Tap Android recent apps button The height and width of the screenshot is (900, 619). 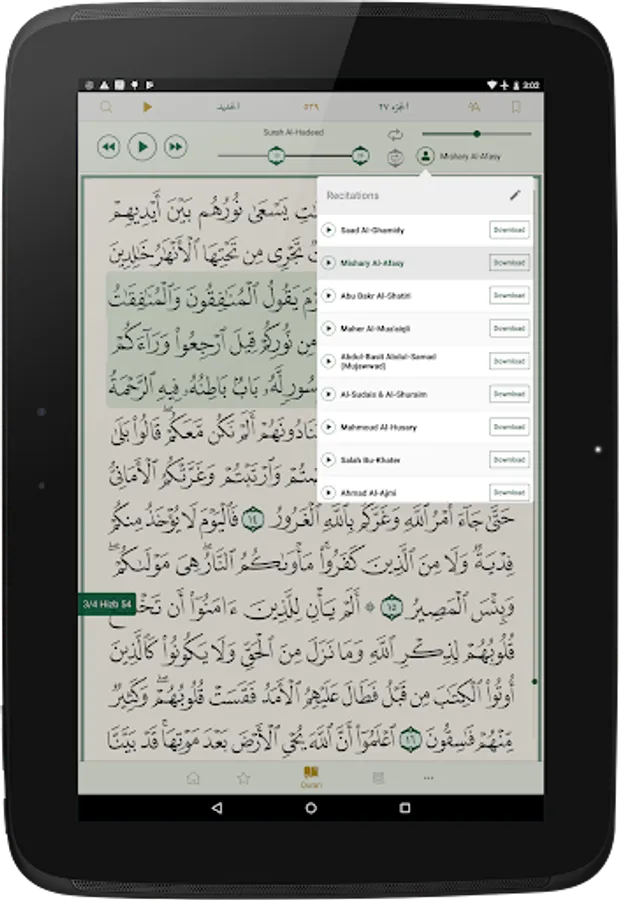pos(405,808)
